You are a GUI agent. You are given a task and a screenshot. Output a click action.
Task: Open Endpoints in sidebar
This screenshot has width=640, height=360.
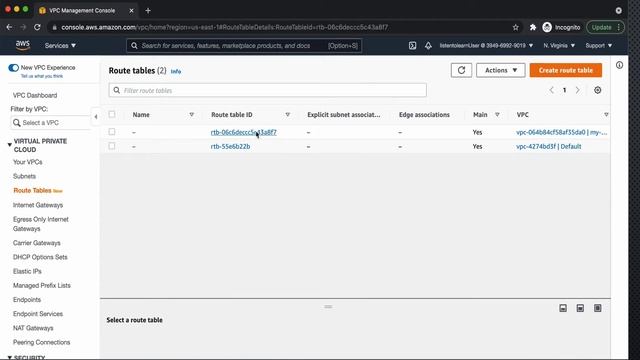tap(27, 300)
